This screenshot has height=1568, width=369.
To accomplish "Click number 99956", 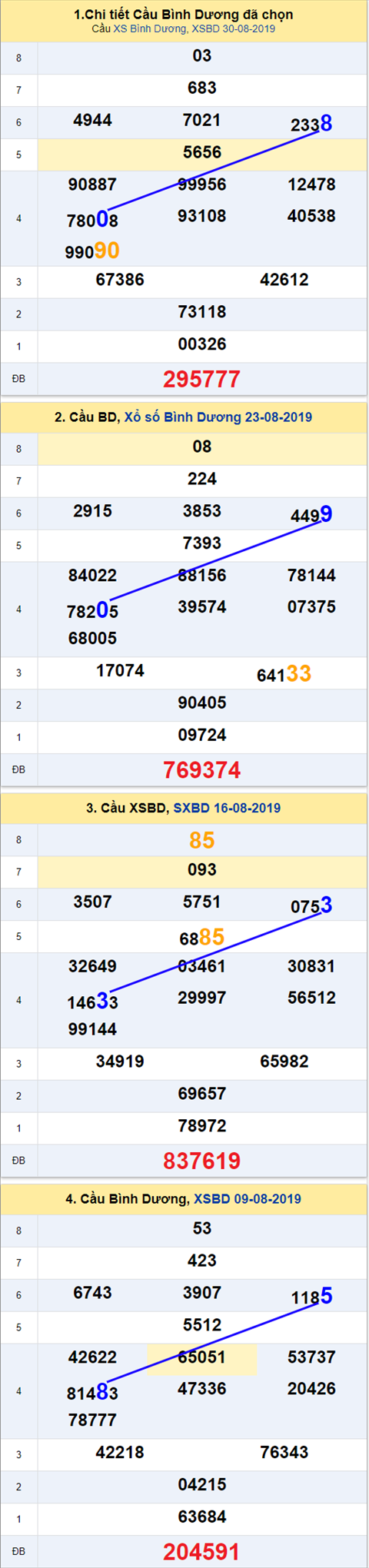I will click(x=202, y=184).
